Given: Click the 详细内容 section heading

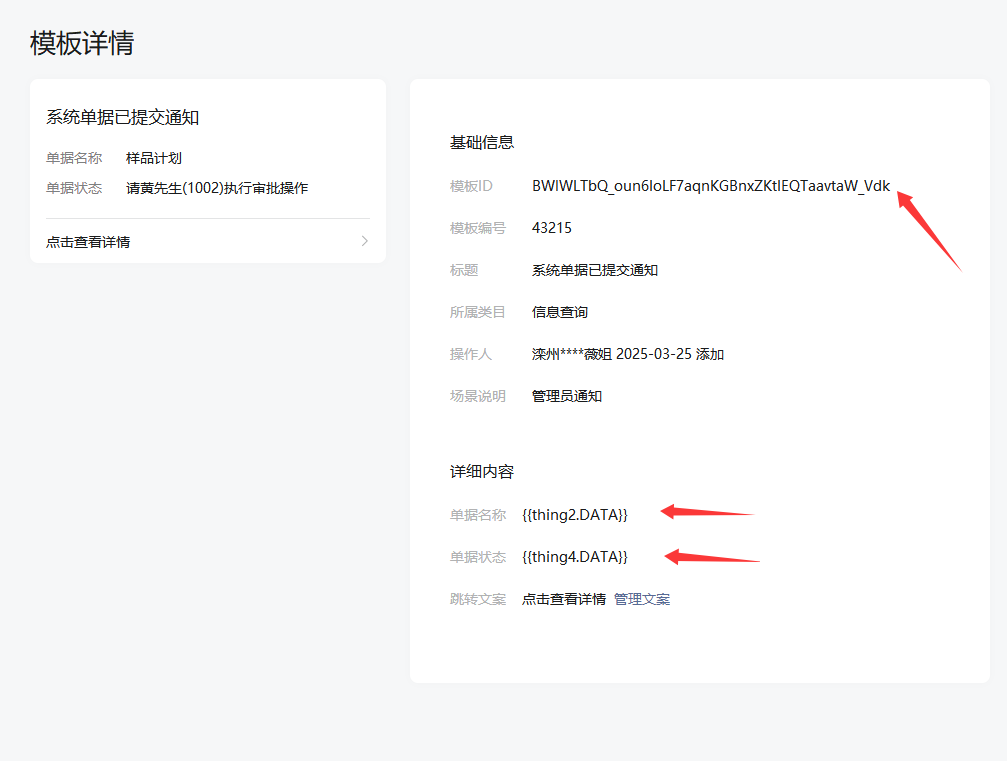Looking at the screenshot, I should 482,472.
